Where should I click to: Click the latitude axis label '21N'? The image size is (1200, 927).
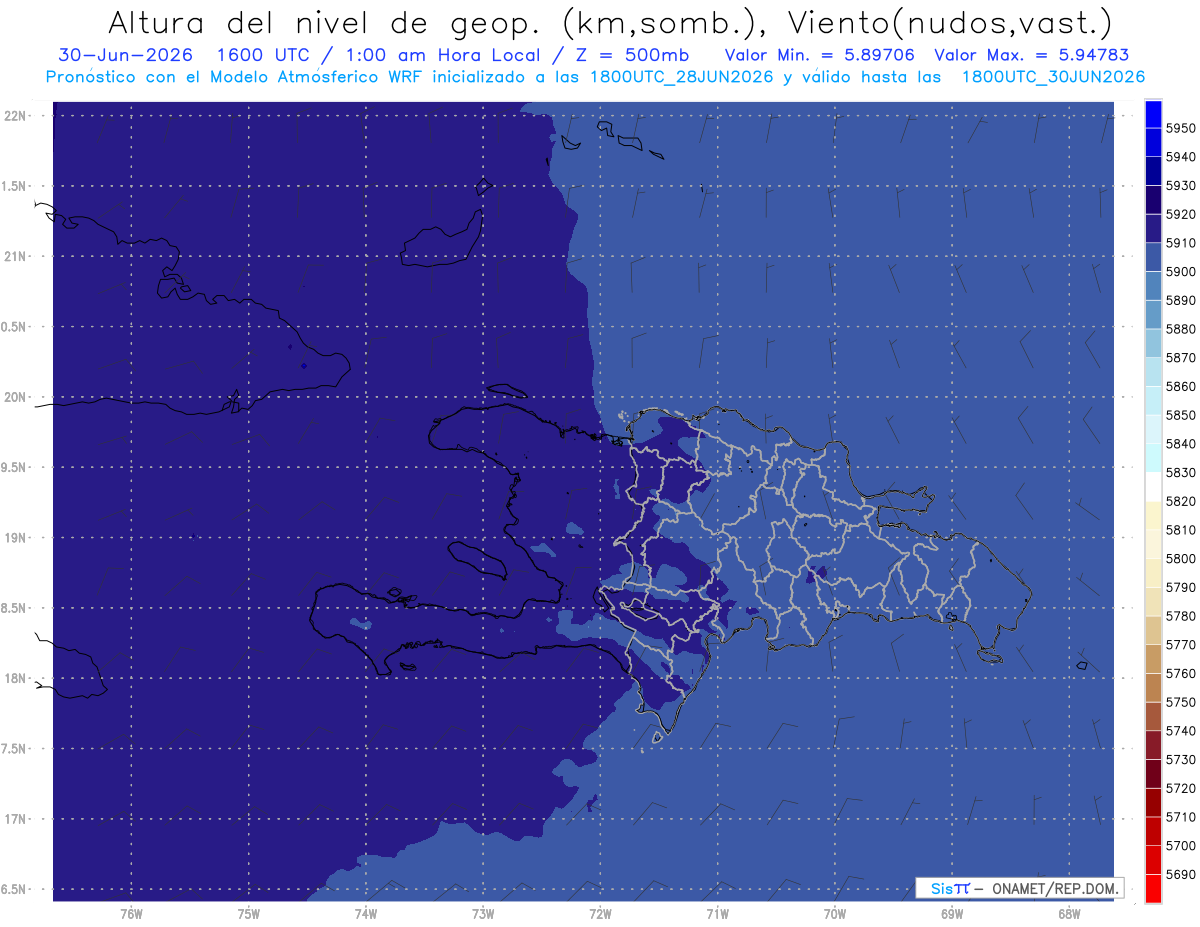click(14, 257)
